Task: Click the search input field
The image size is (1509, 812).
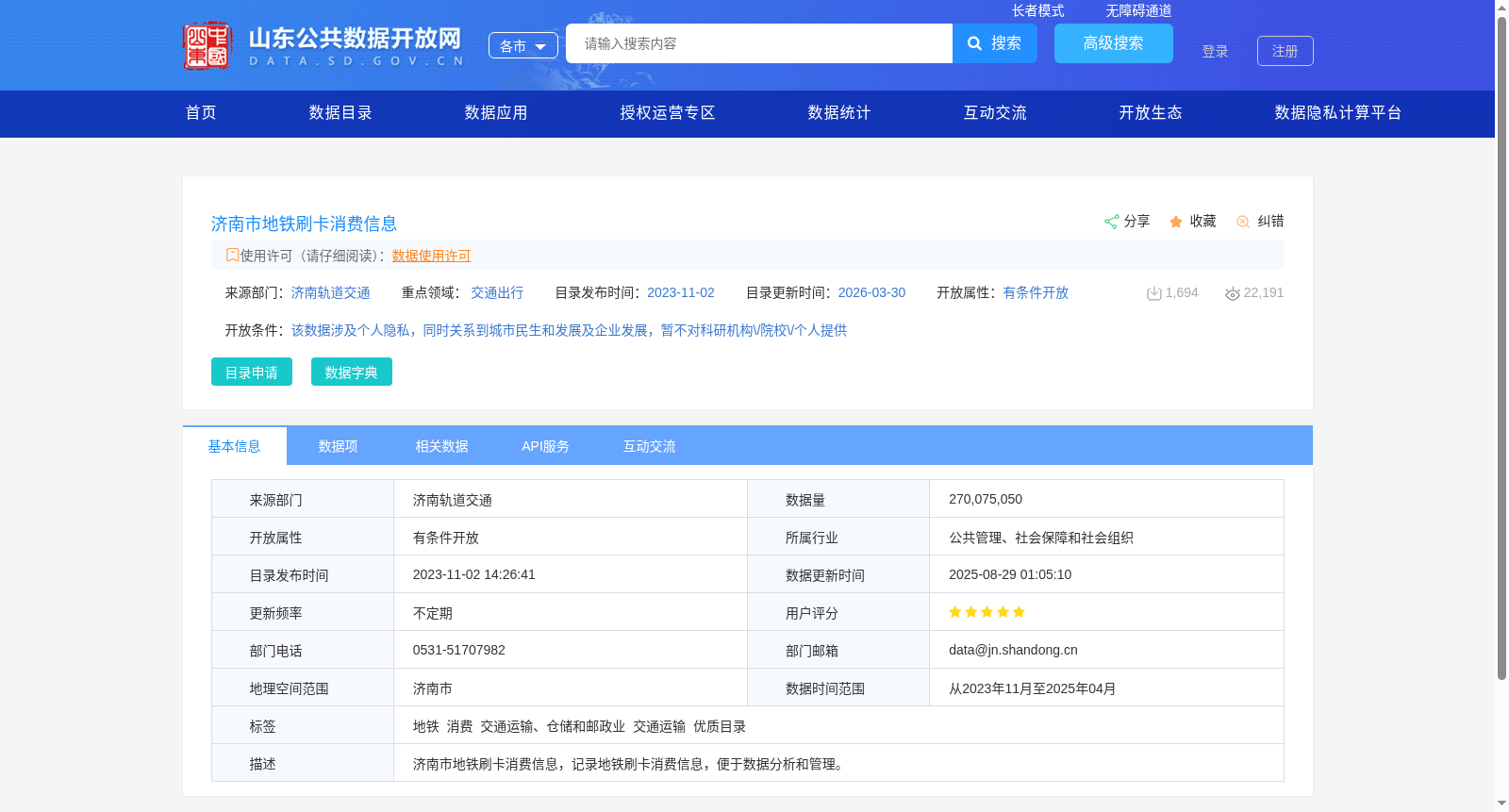Action: tap(759, 43)
